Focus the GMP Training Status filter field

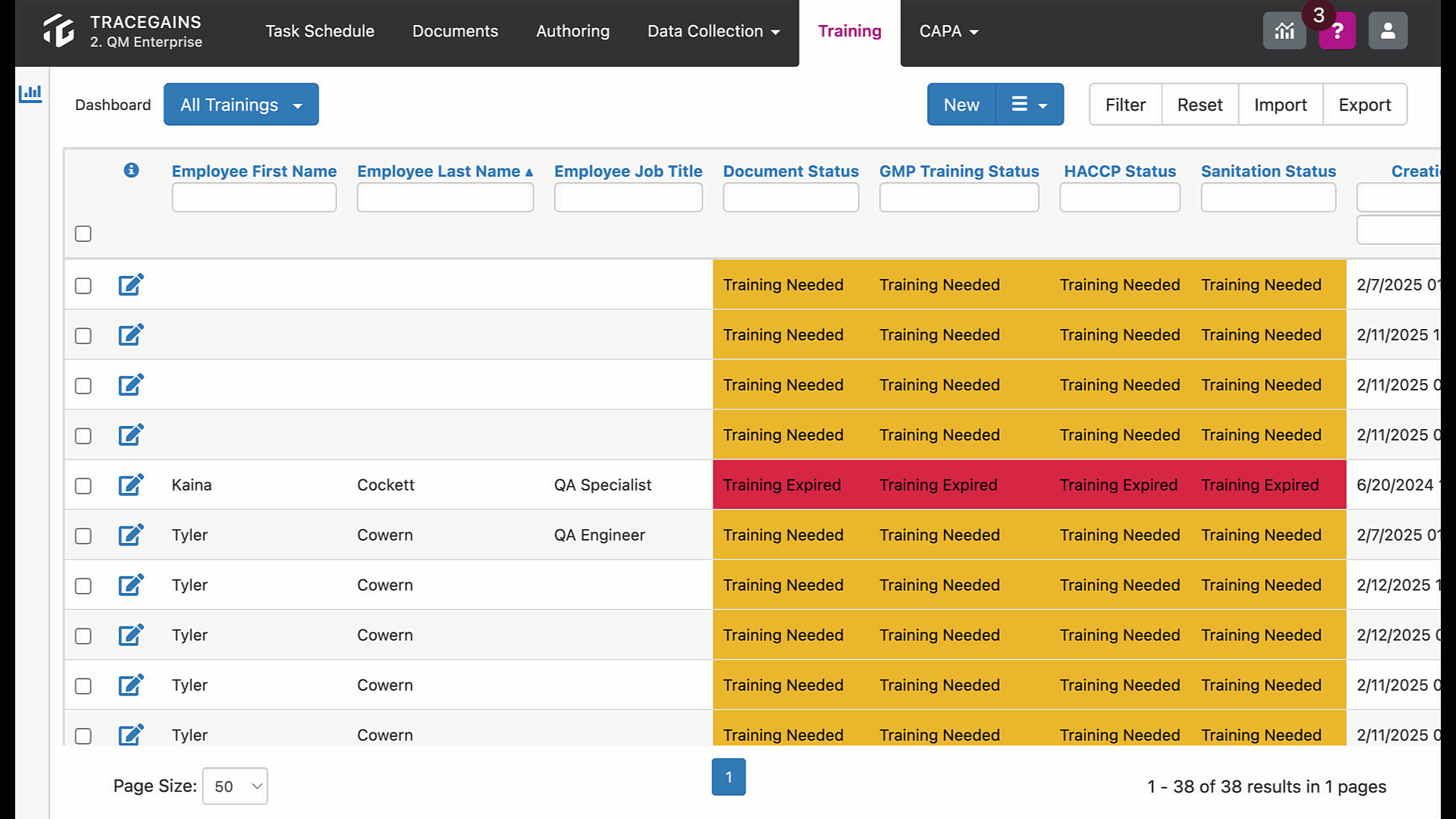[x=959, y=198]
